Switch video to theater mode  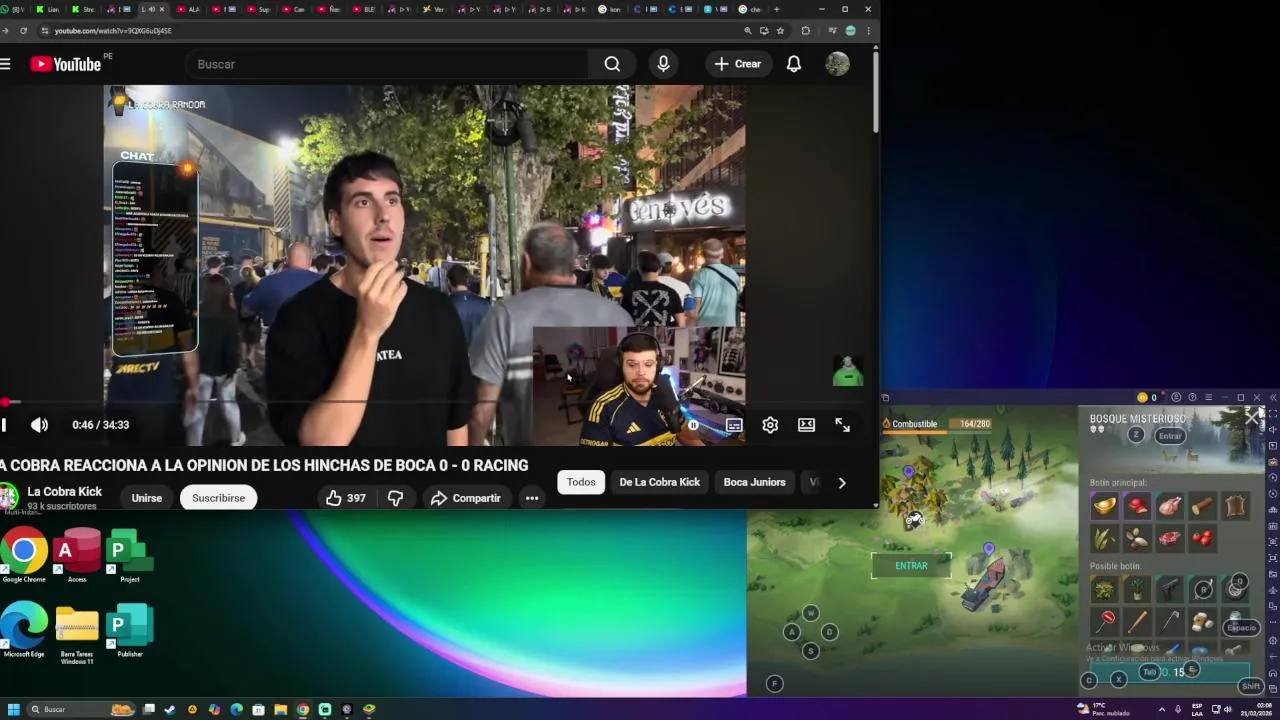[x=806, y=425]
